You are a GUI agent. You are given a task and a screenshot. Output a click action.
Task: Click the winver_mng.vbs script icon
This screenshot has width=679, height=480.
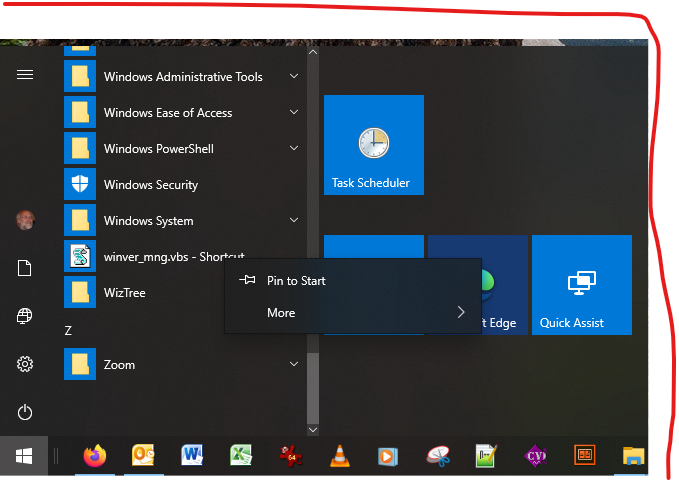(80, 256)
